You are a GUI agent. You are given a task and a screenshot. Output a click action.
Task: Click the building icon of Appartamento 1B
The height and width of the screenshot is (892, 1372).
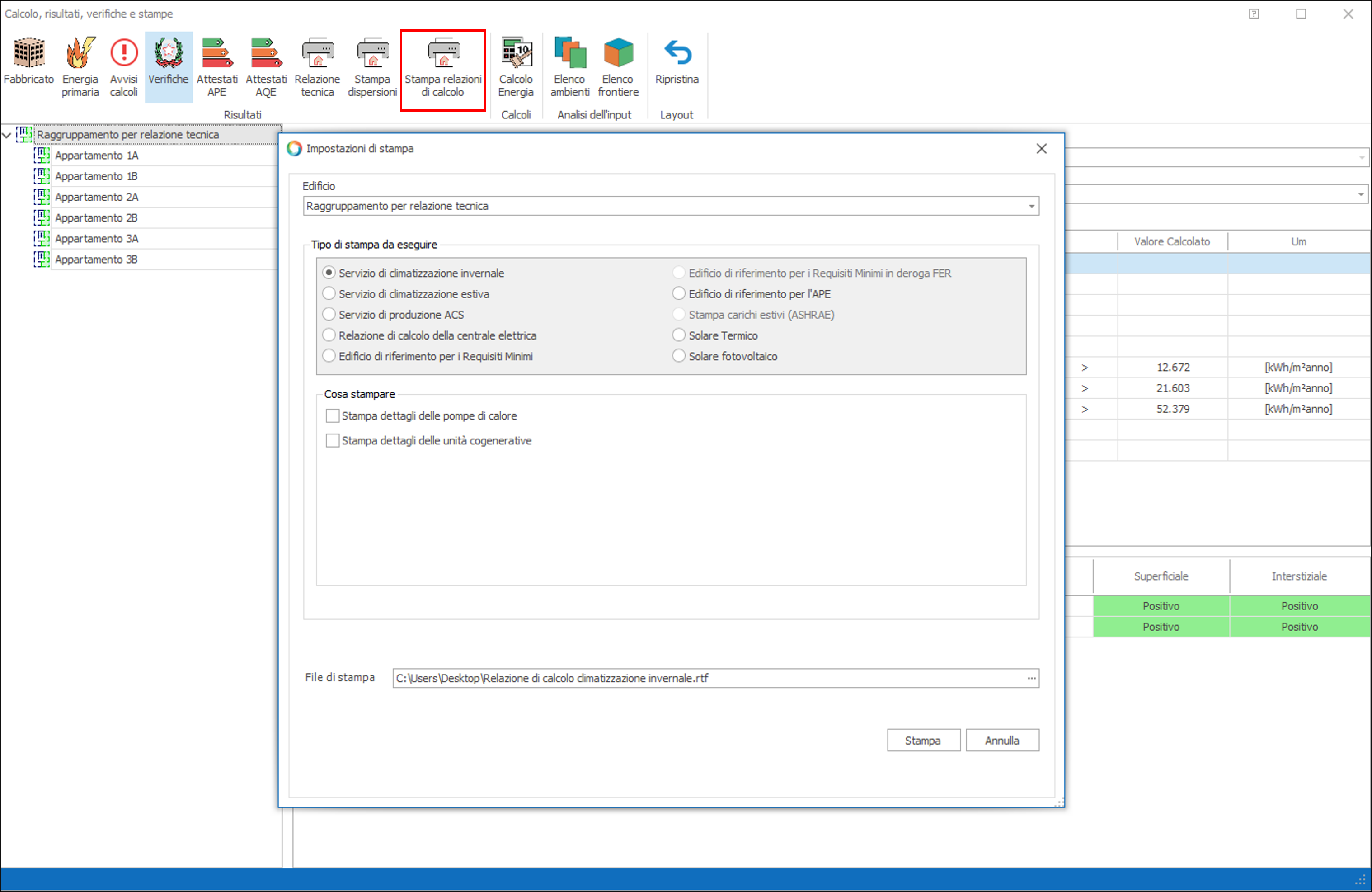[42, 176]
